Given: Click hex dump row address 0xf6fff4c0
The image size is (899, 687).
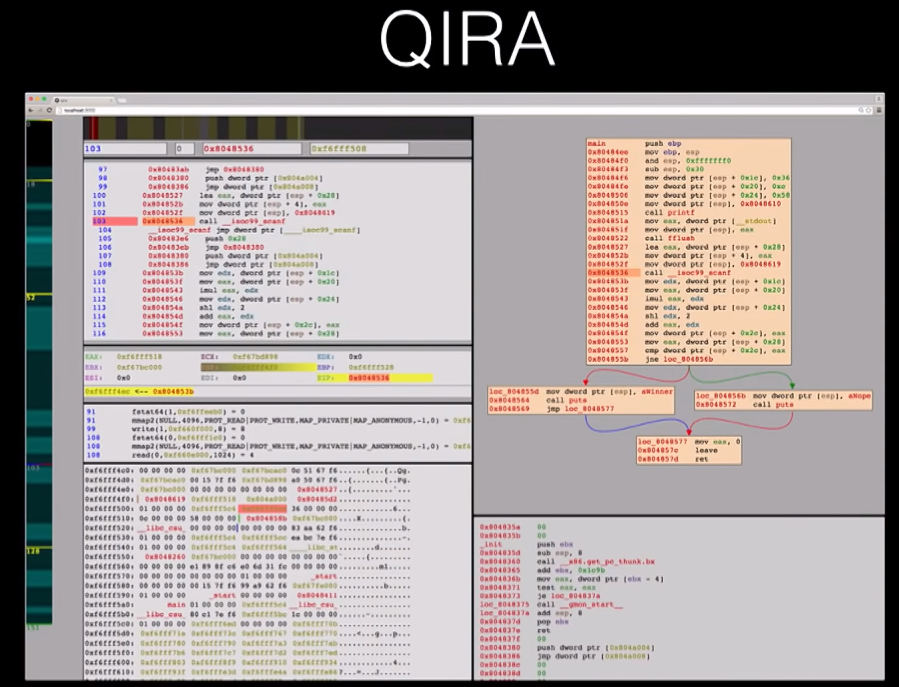Looking at the screenshot, I should click(110, 471).
